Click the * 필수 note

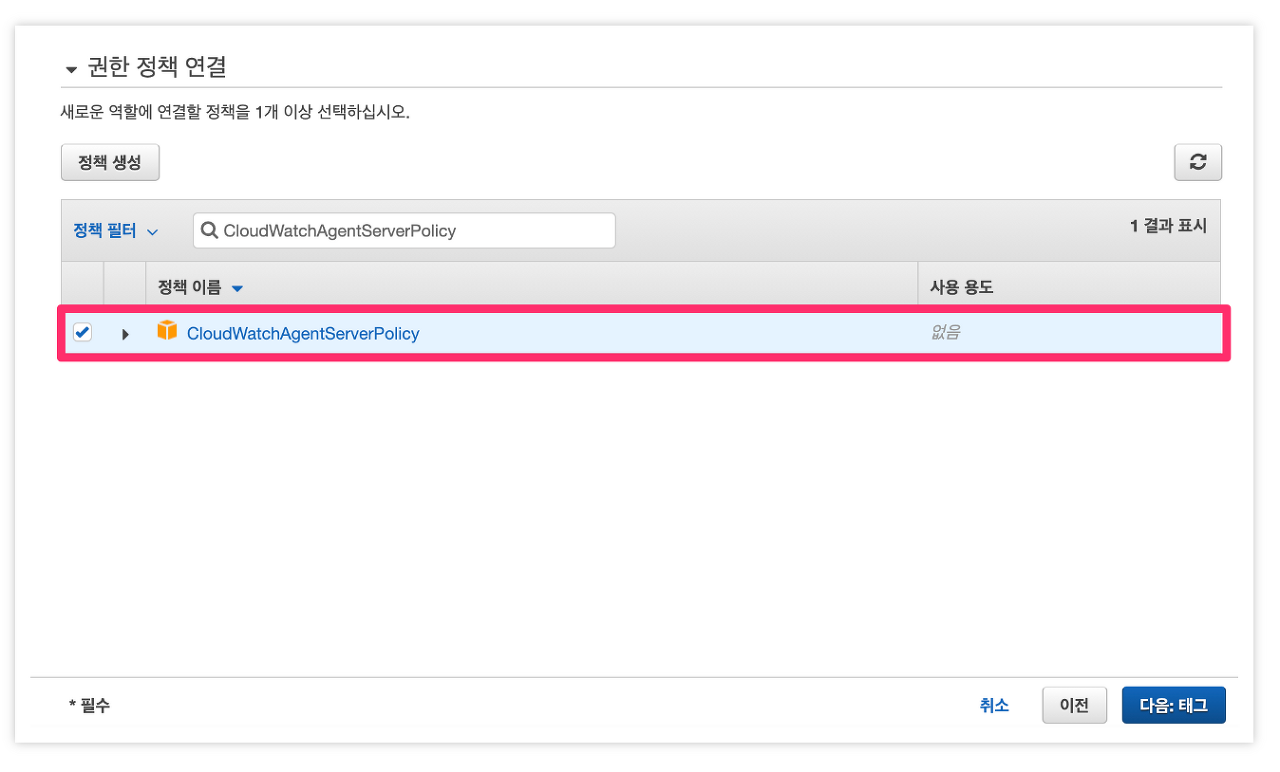coord(89,705)
